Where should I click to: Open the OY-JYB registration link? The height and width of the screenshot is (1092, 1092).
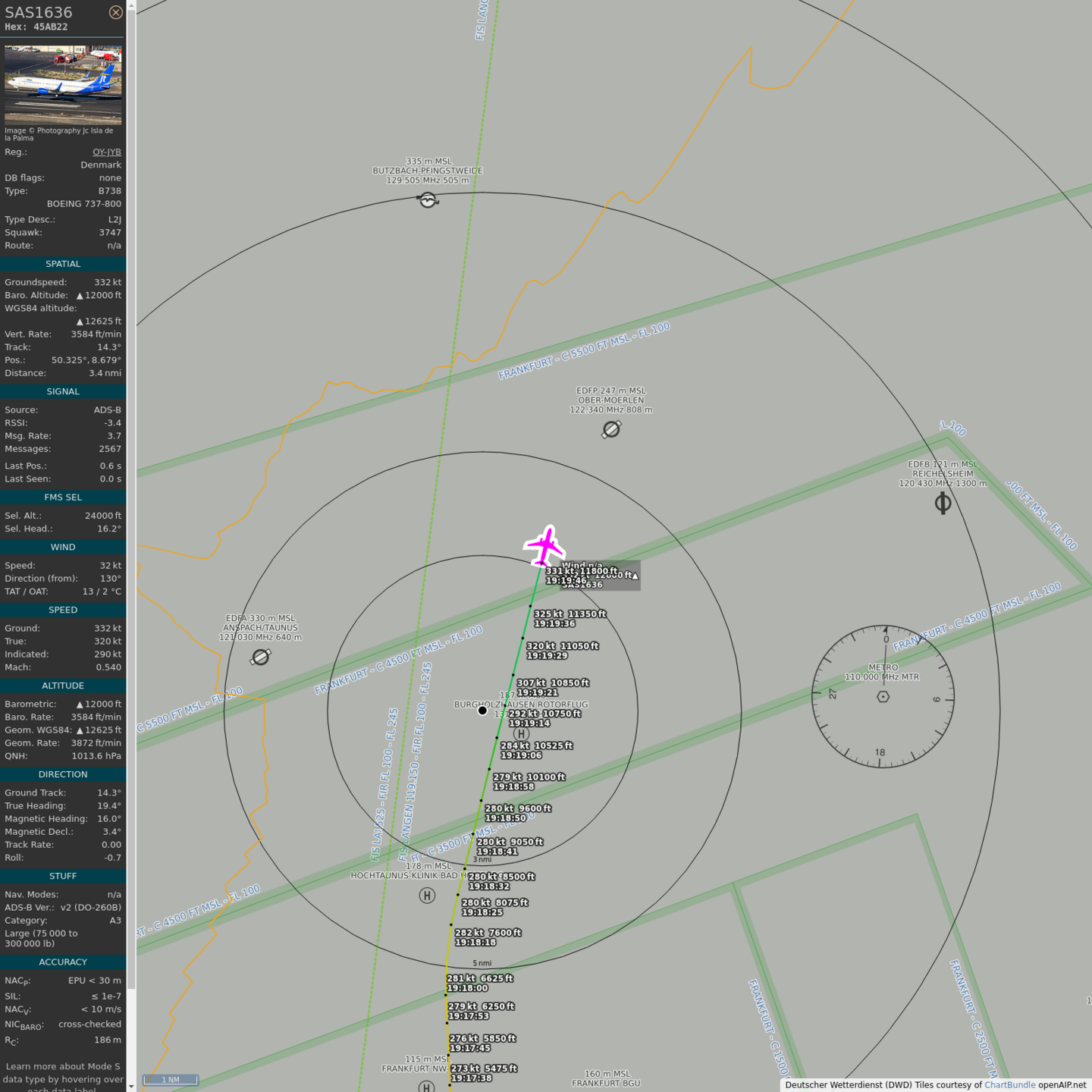click(x=106, y=152)
